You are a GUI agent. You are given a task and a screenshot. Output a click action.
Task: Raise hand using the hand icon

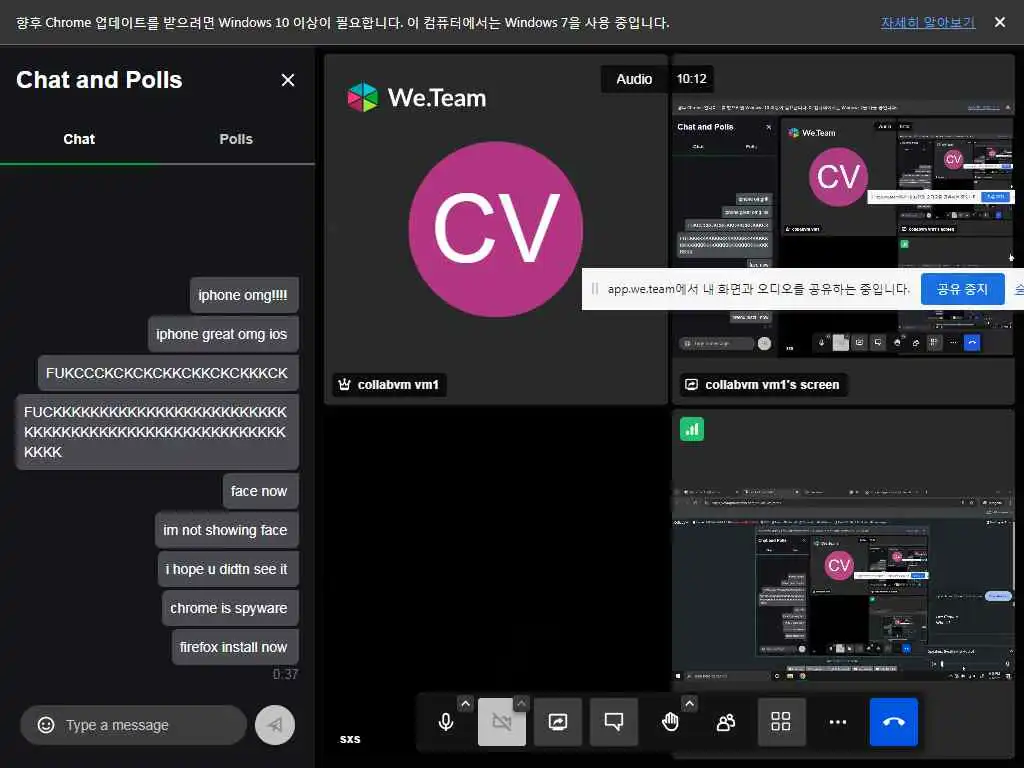670,722
